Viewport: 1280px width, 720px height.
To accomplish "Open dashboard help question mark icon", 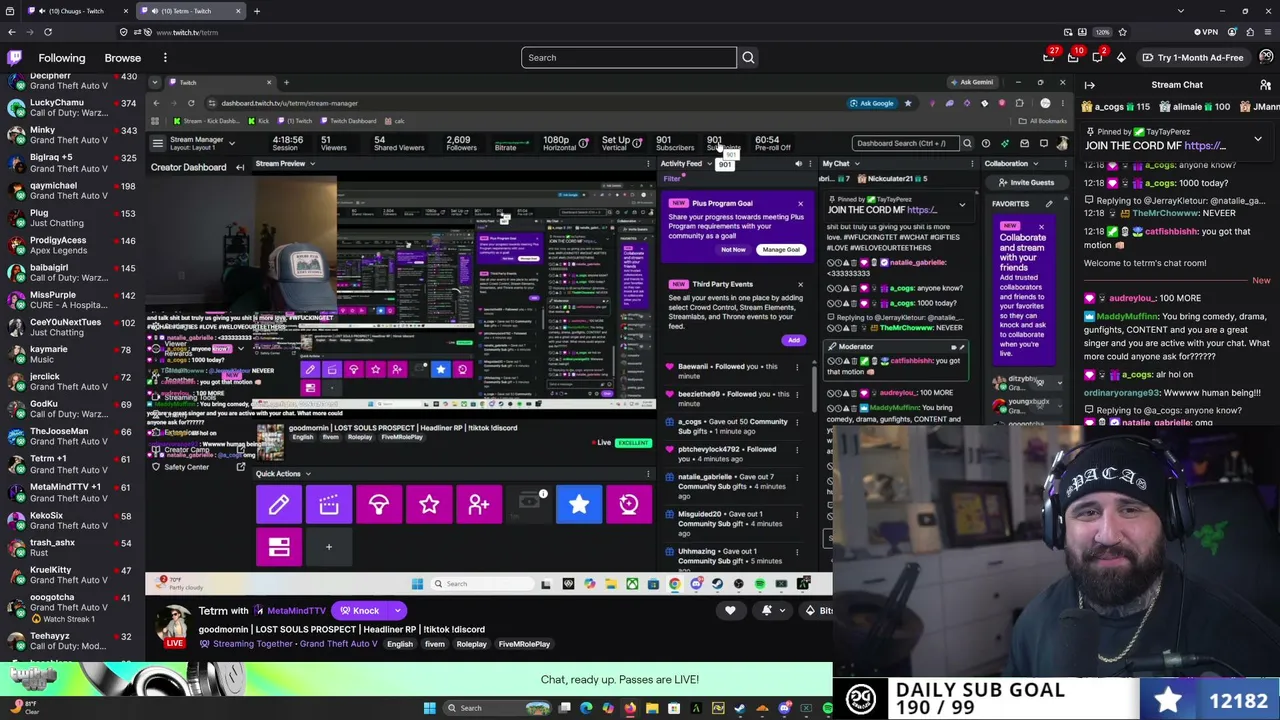I will point(986,143).
